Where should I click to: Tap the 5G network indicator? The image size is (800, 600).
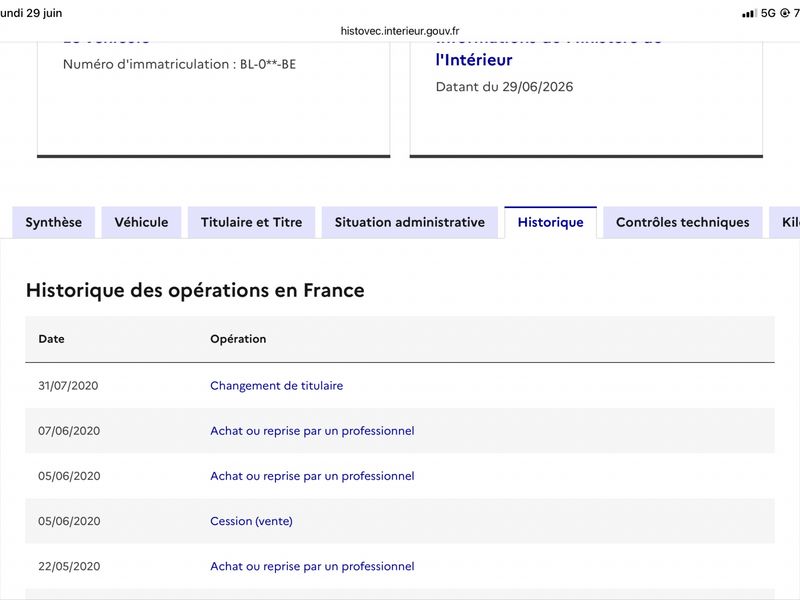click(x=768, y=13)
